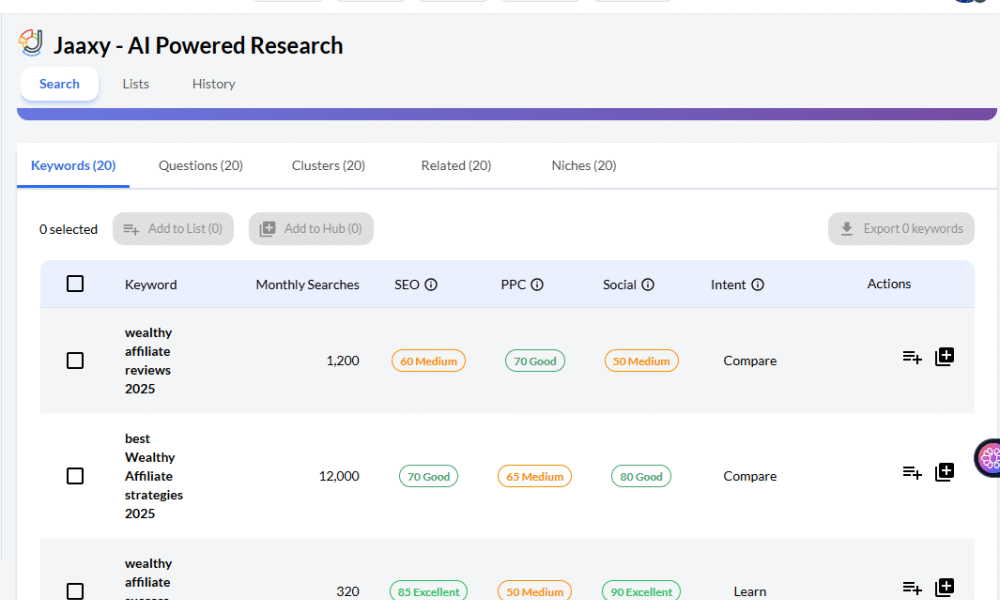Go to the History tab

pos(213,84)
